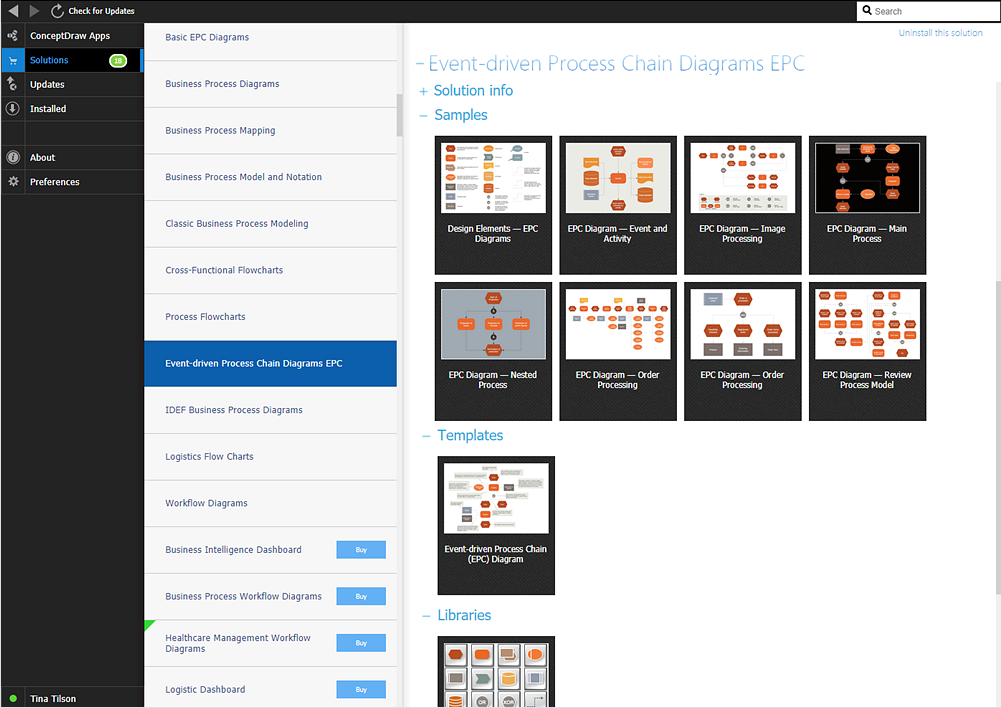Click the search magnifier icon
1001x708 pixels.
click(867, 10)
